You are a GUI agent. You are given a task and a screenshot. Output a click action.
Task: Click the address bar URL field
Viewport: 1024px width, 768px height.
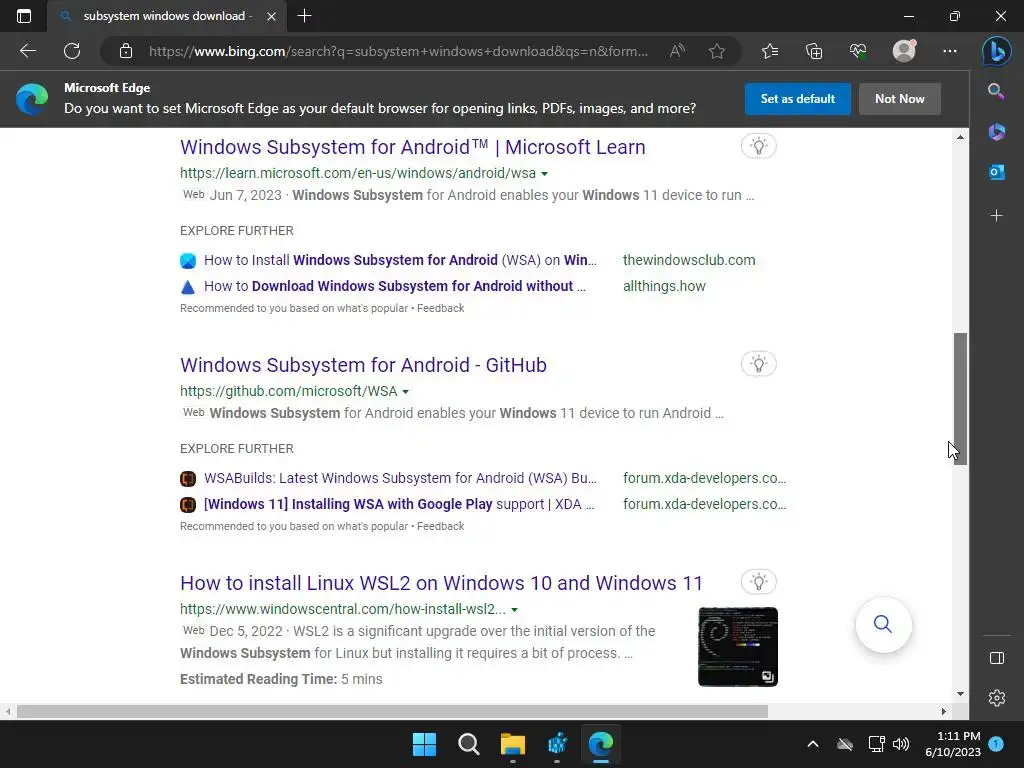[398, 51]
